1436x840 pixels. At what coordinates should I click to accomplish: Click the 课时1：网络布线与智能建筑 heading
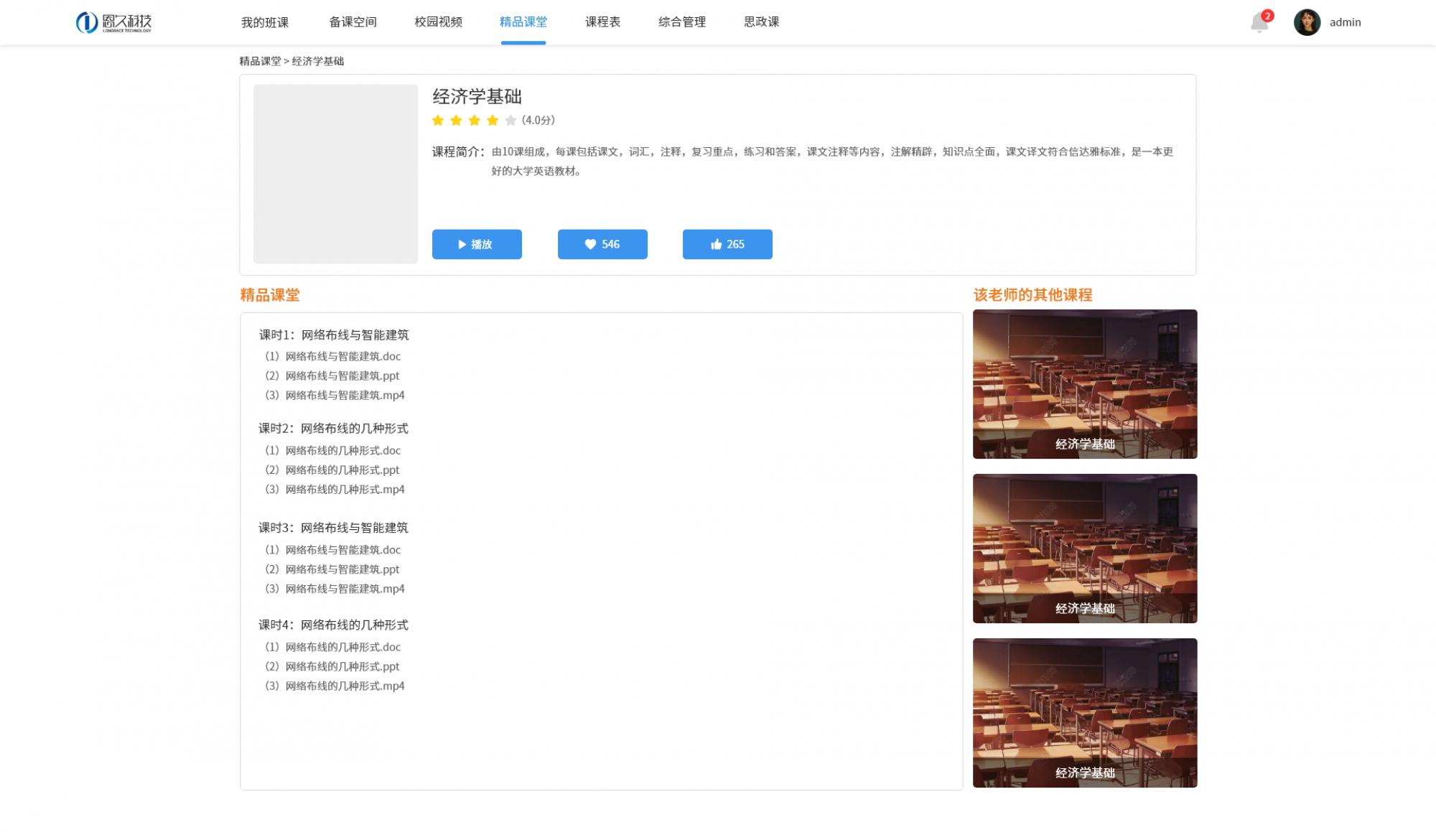click(334, 335)
